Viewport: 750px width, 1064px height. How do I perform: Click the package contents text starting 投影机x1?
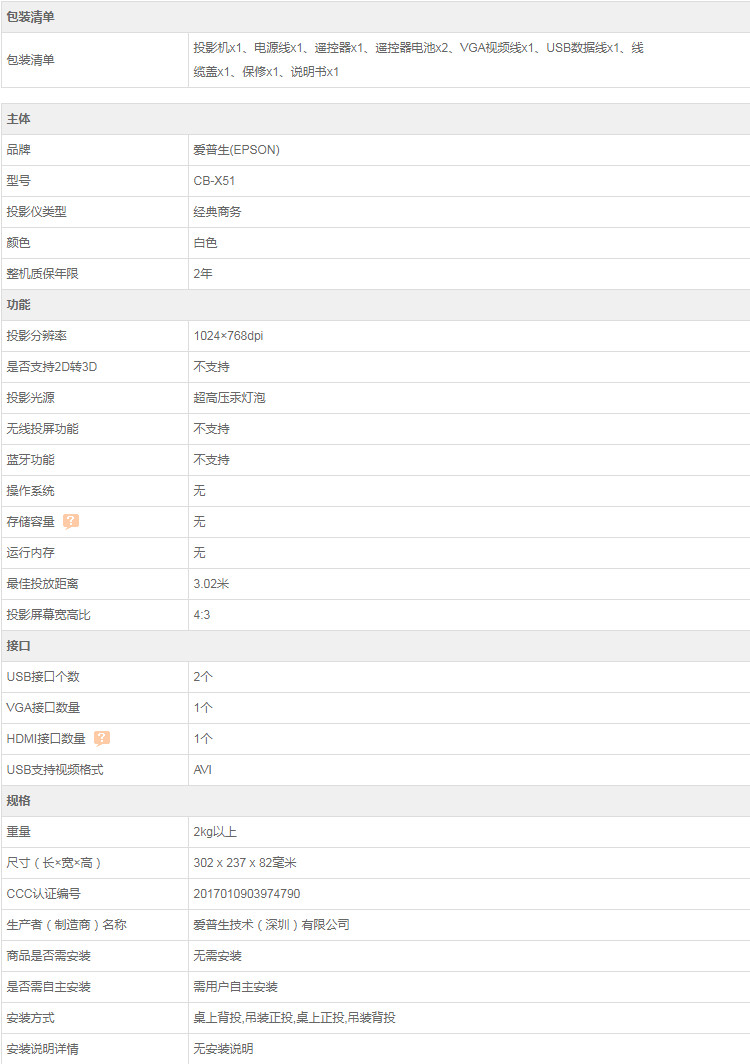418,60
